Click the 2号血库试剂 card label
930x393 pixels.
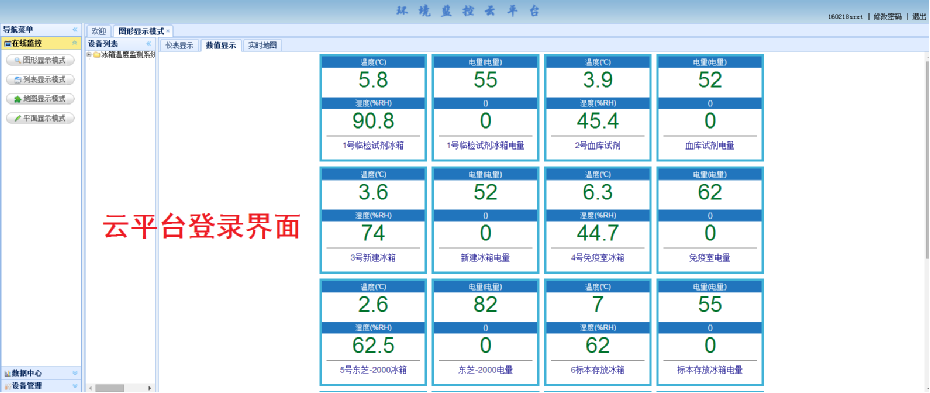pyautogui.click(x=597, y=146)
